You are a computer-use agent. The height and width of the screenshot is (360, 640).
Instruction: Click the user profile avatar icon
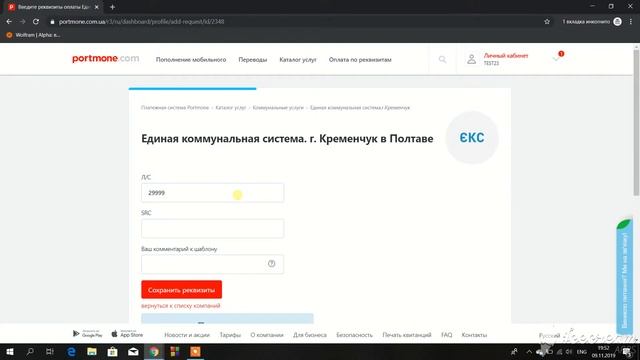tap(471, 59)
